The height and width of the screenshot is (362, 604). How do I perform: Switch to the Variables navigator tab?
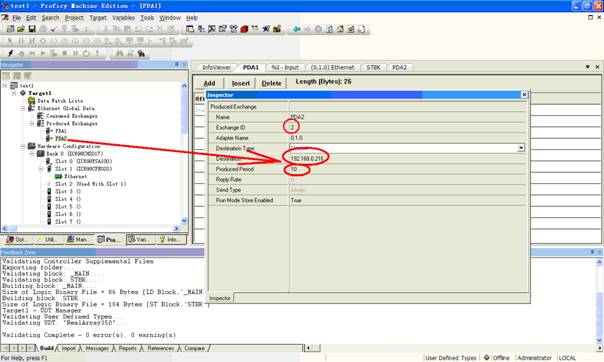pyautogui.click(x=141, y=240)
